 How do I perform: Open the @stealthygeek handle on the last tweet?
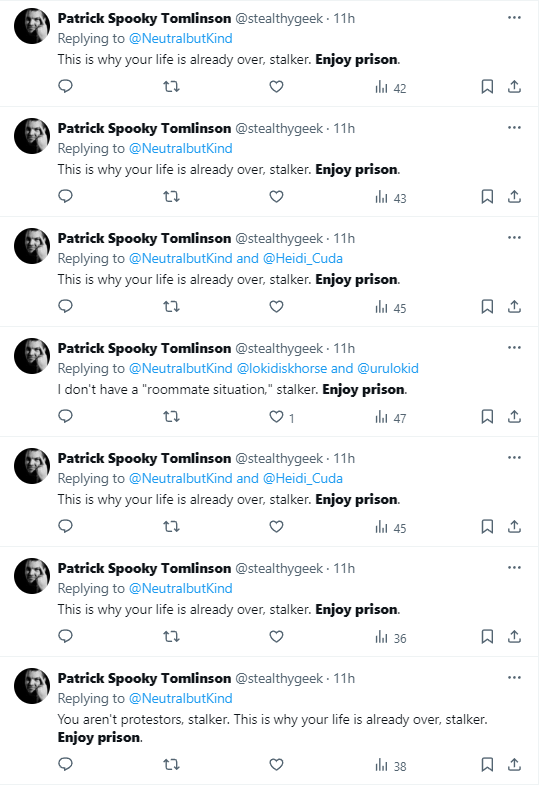[279, 679]
